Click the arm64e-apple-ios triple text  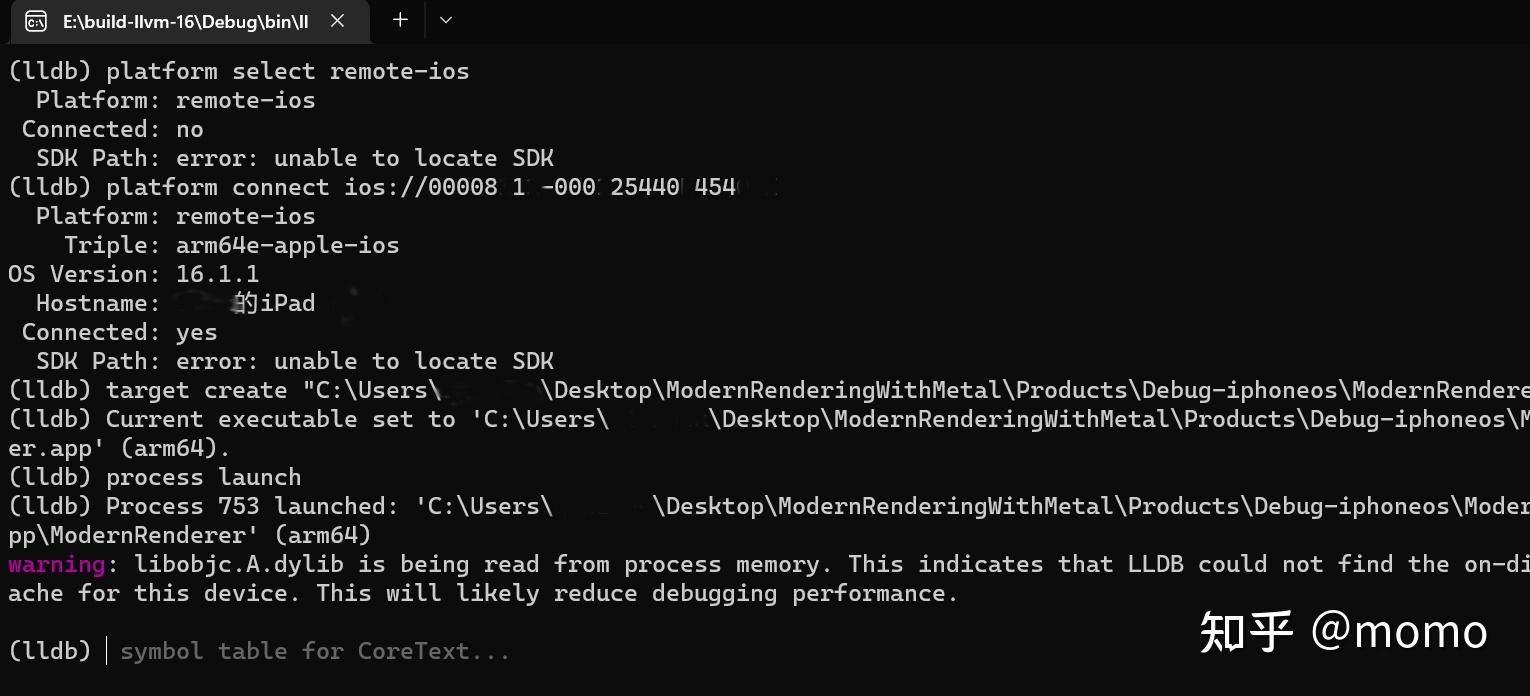[x=287, y=245]
